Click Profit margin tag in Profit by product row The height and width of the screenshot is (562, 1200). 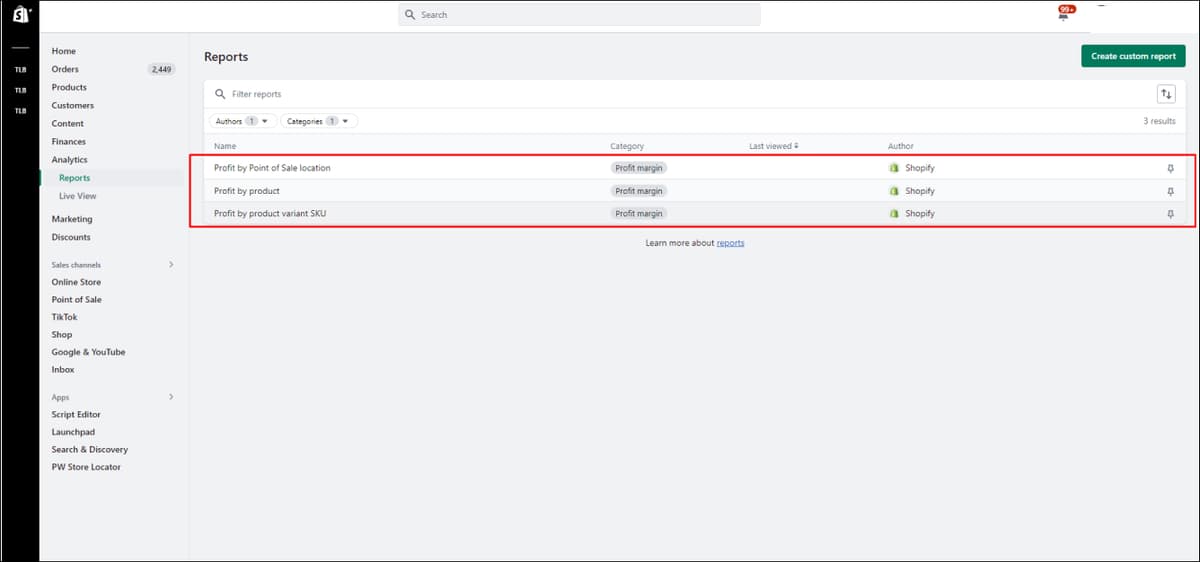pyautogui.click(x=639, y=191)
